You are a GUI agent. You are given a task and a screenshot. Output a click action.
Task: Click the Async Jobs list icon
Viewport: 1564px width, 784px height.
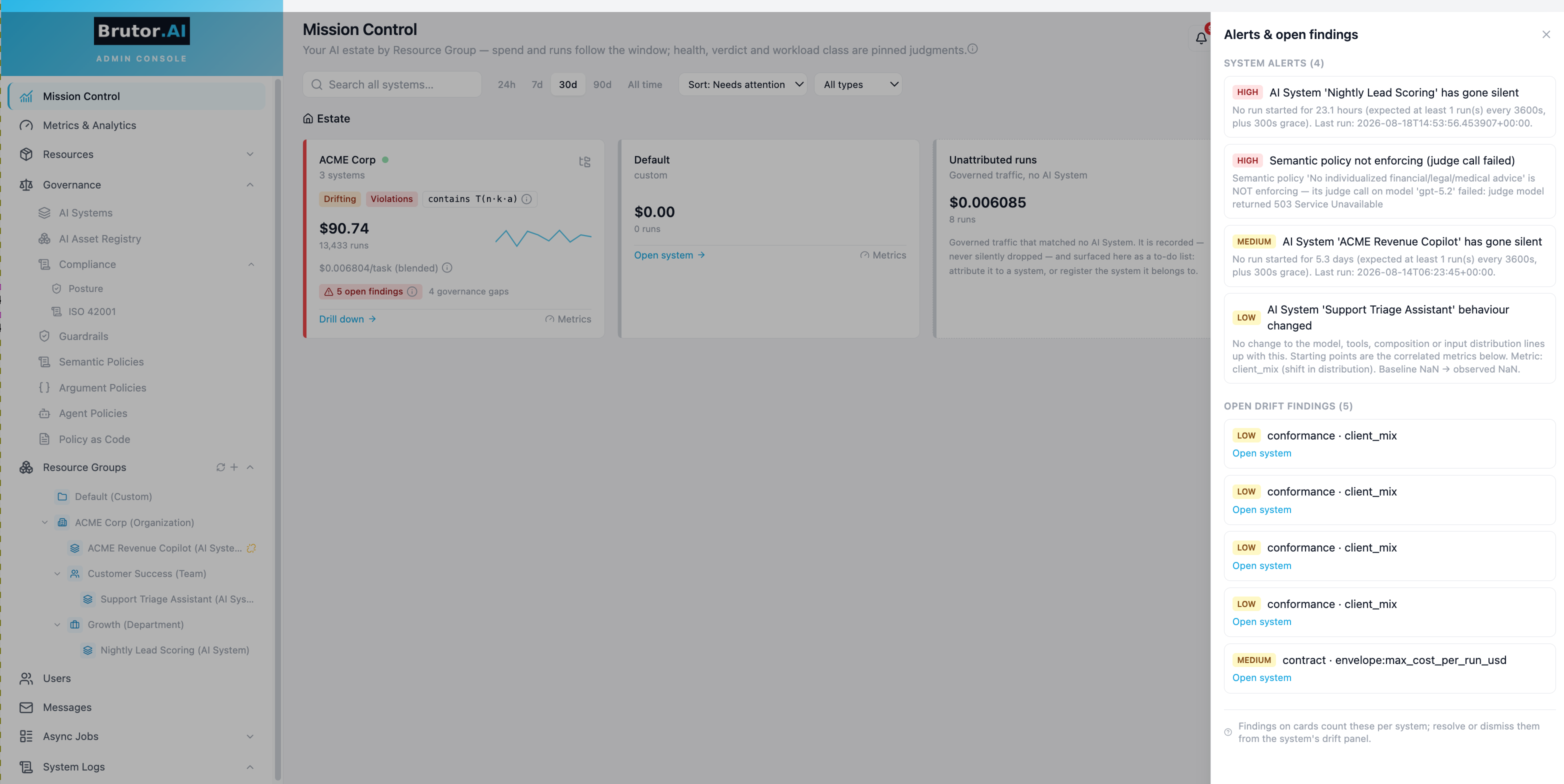pos(26,736)
